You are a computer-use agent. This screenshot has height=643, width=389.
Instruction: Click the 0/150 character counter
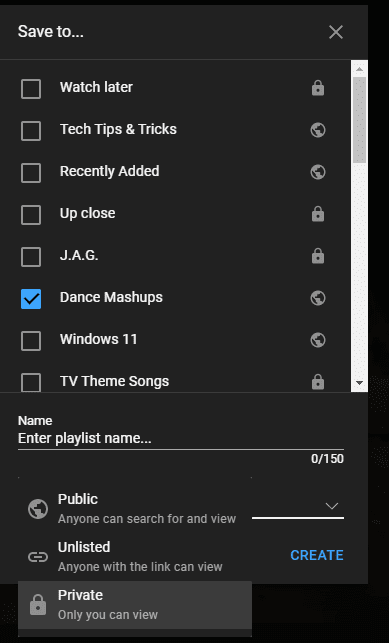click(327, 458)
